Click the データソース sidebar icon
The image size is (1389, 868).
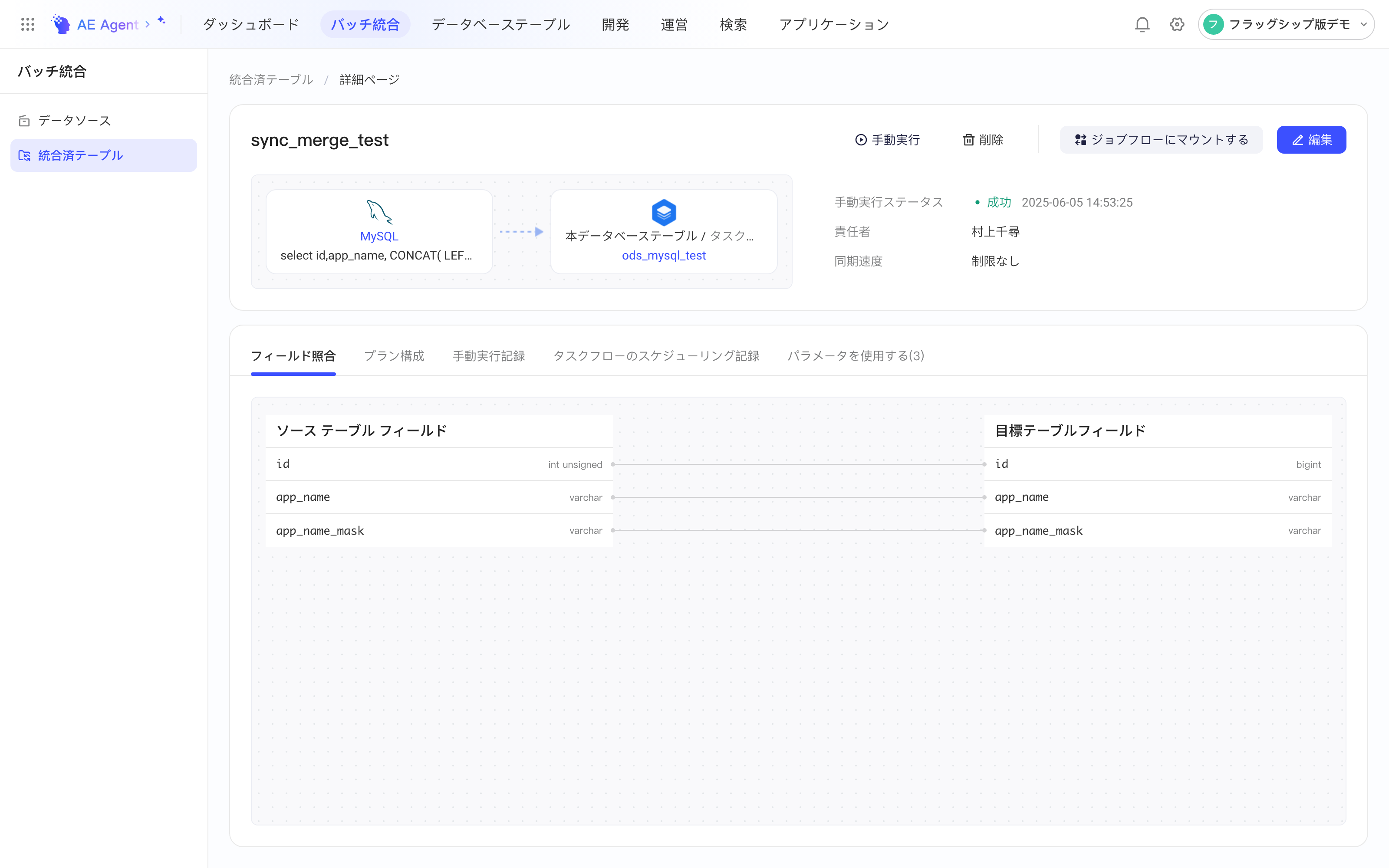point(24,121)
